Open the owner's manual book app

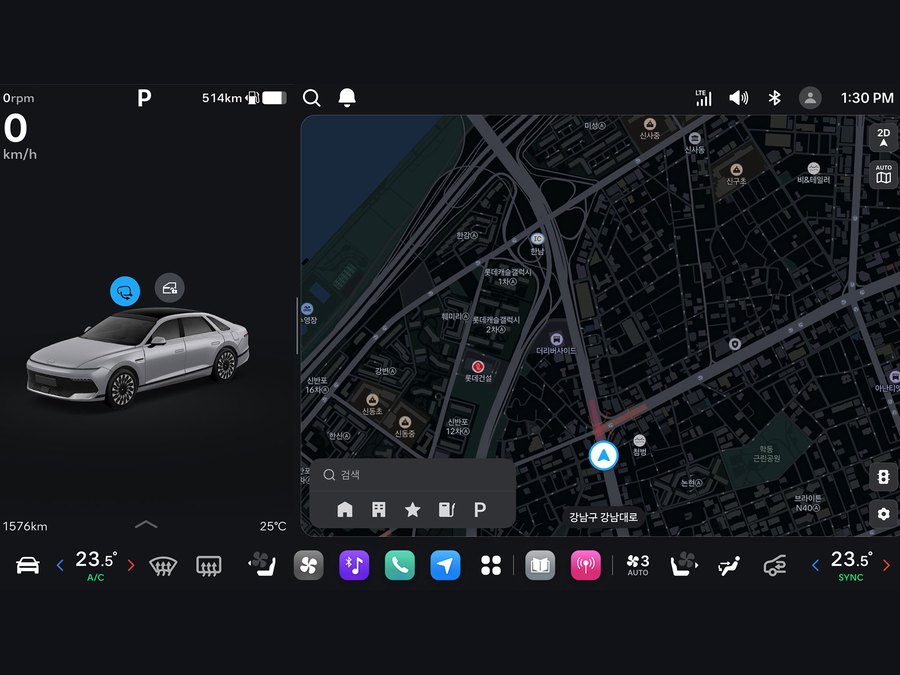[540, 565]
